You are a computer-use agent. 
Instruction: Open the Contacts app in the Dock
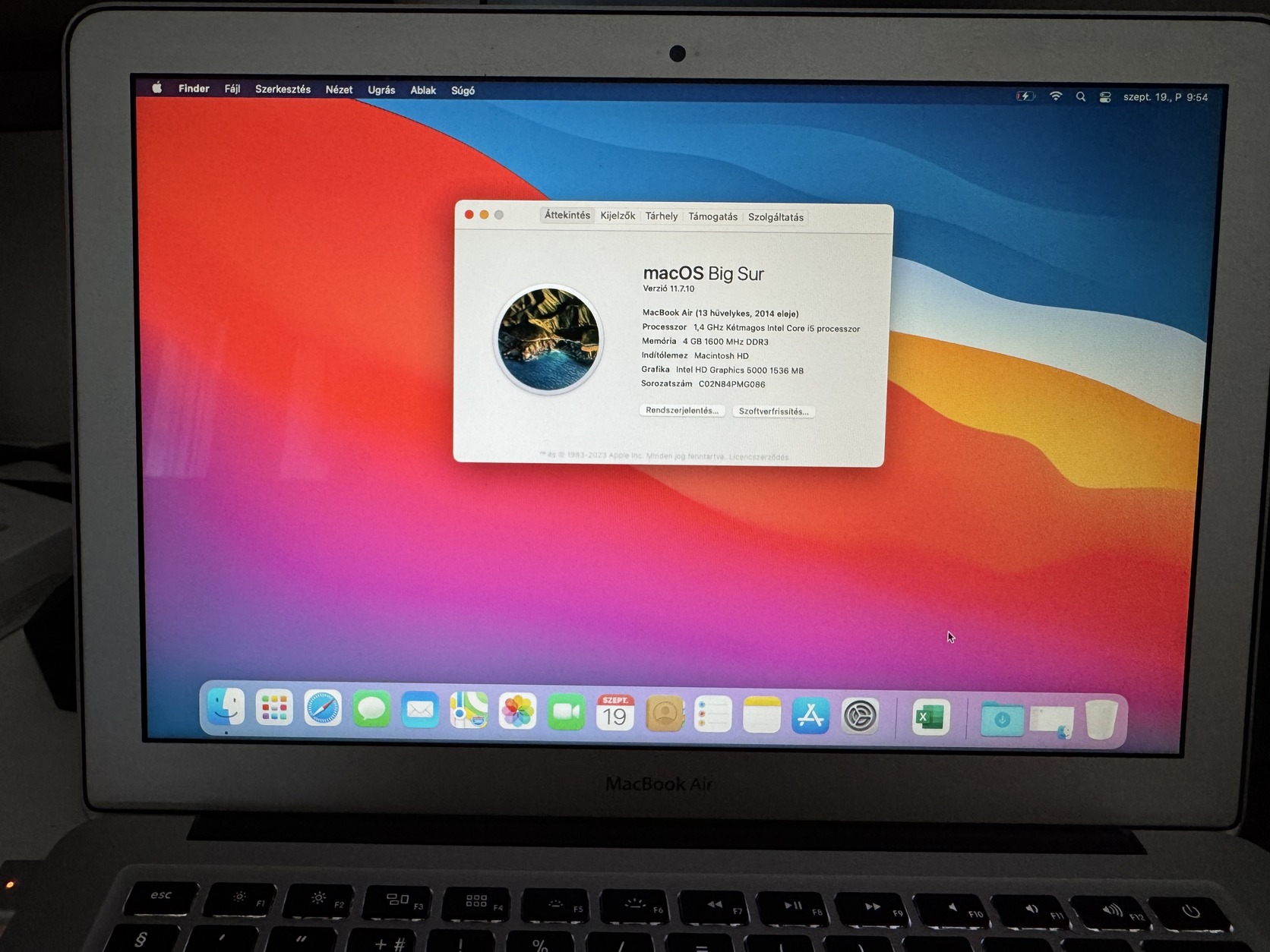point(665,714)
